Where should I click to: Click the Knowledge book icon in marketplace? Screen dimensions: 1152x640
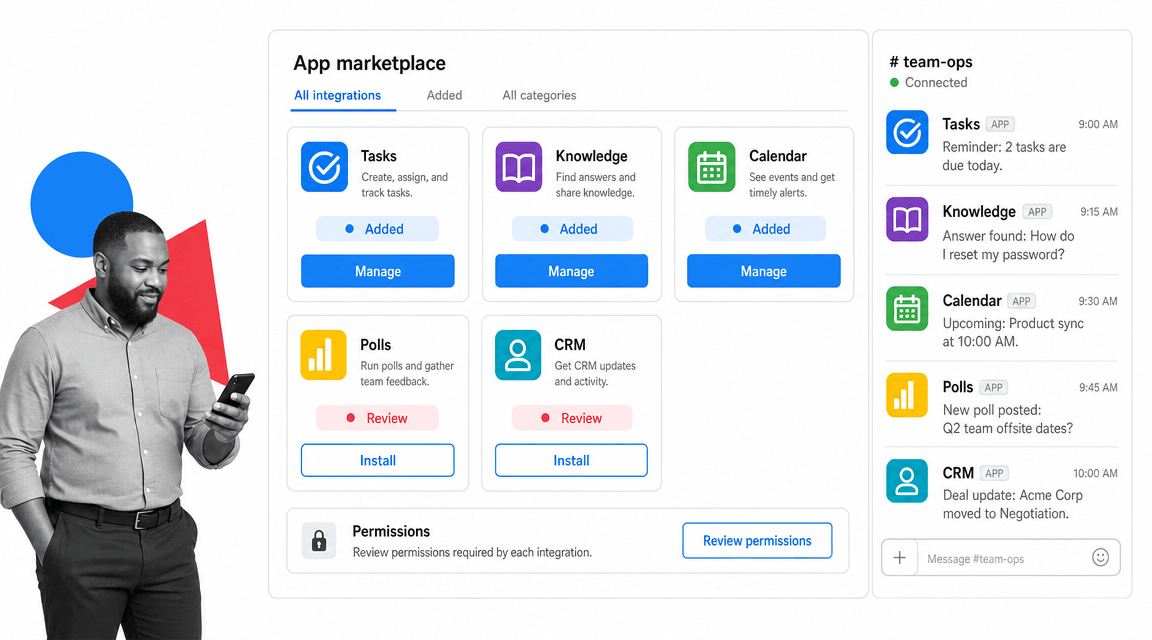click(519, 167)
